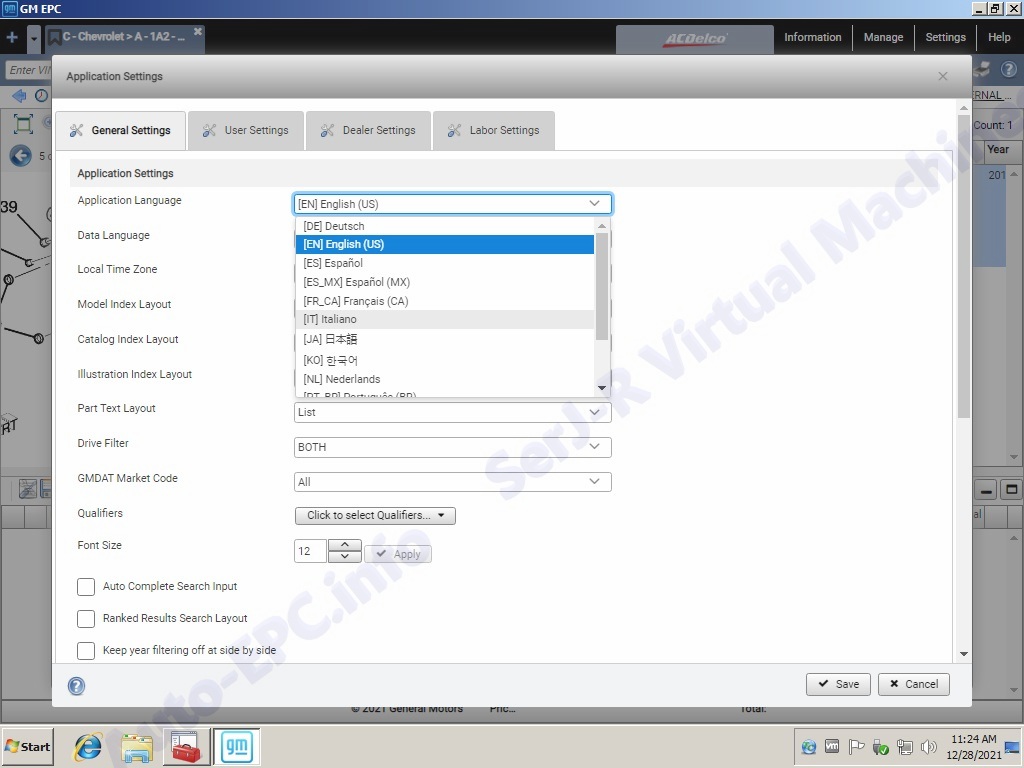This screenshot has width=1024, height=768.
Task: Choose [ES_MX] Español (MX) option
Action: (x=445, y=282)
